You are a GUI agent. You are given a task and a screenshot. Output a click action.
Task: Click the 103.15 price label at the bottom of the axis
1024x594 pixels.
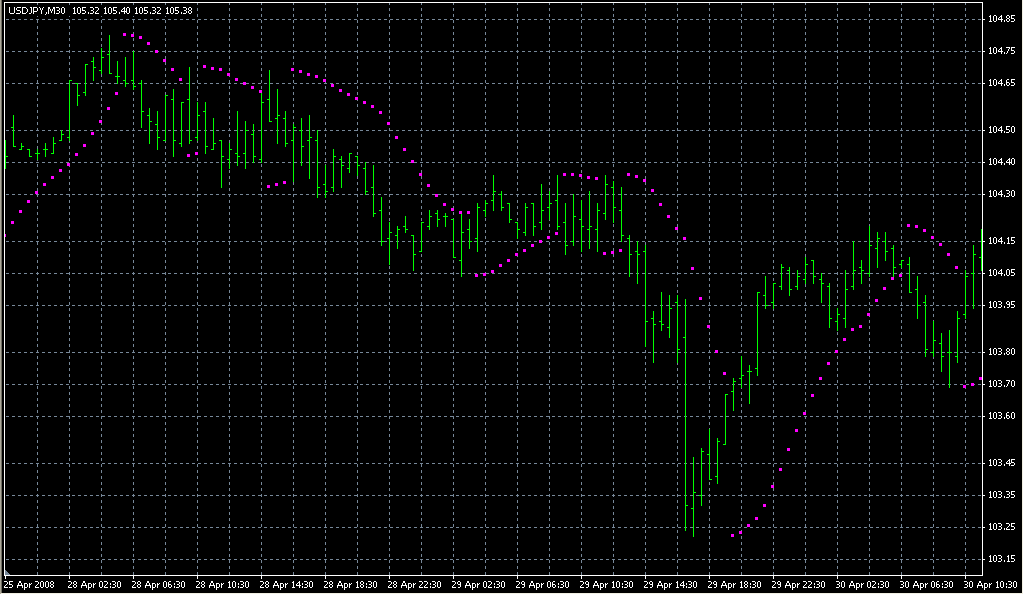coord(1001,558)
